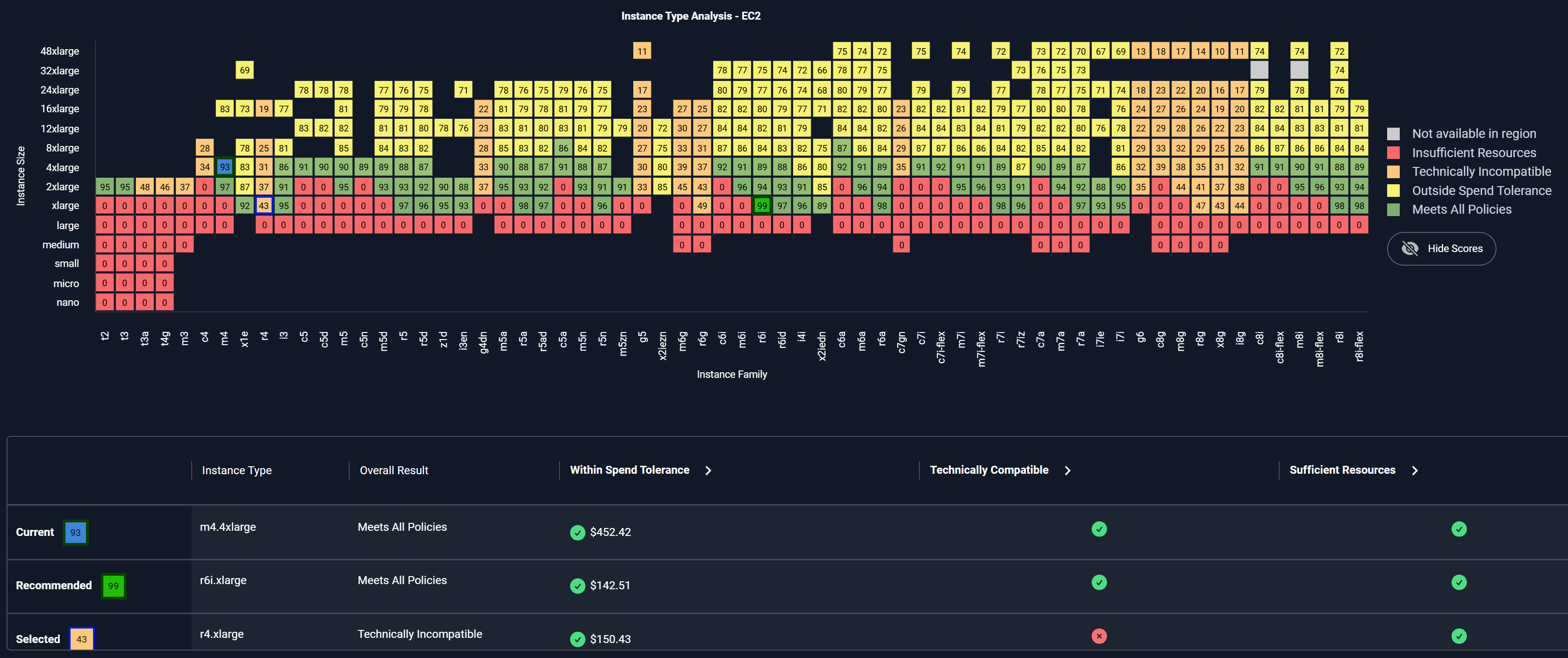
Task: Expand the Sufficient Resources column chevron
Action: 1415,470
